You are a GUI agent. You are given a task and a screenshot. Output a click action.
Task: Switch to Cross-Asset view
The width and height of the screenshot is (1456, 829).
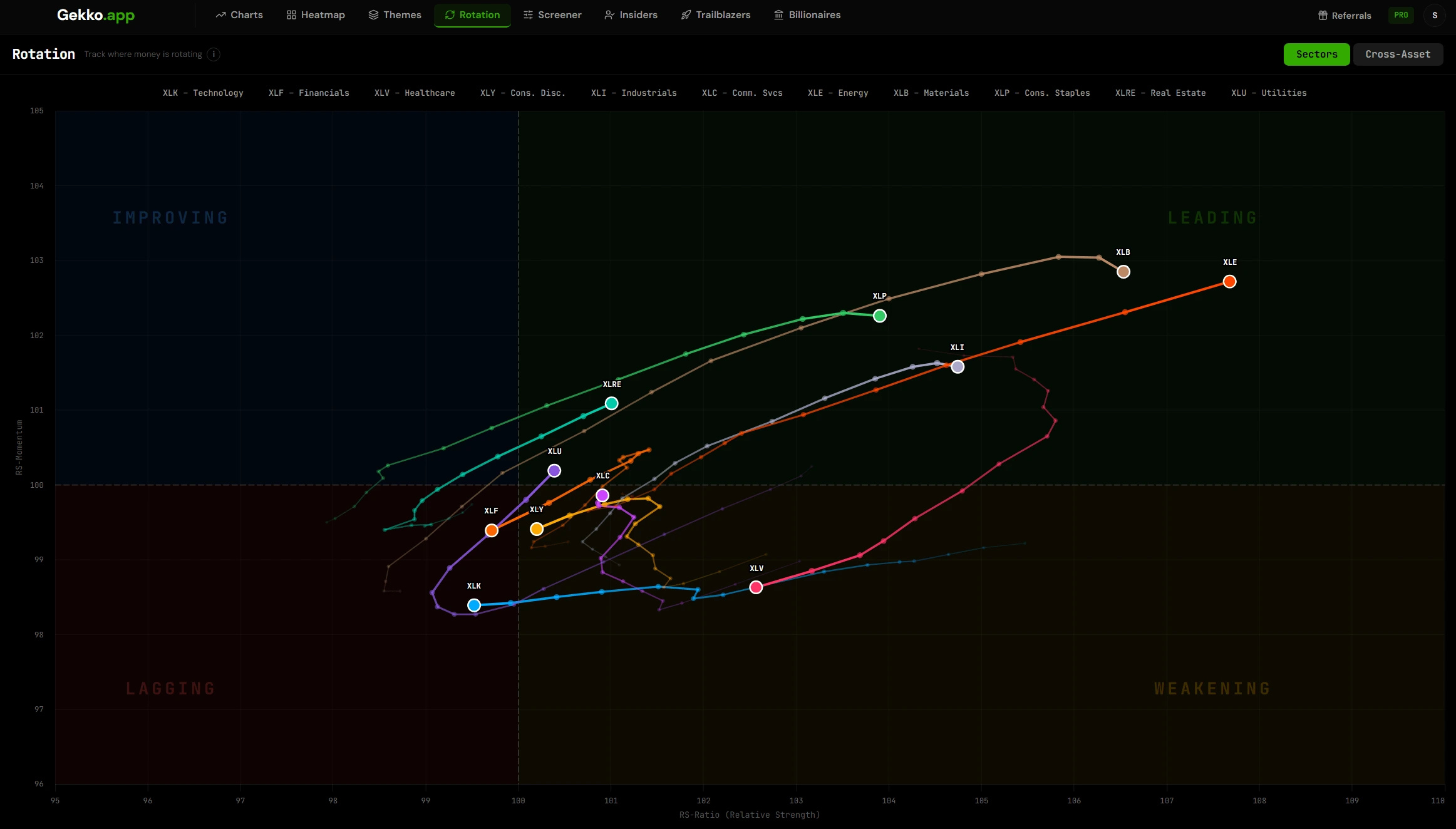coord(1398,54)
